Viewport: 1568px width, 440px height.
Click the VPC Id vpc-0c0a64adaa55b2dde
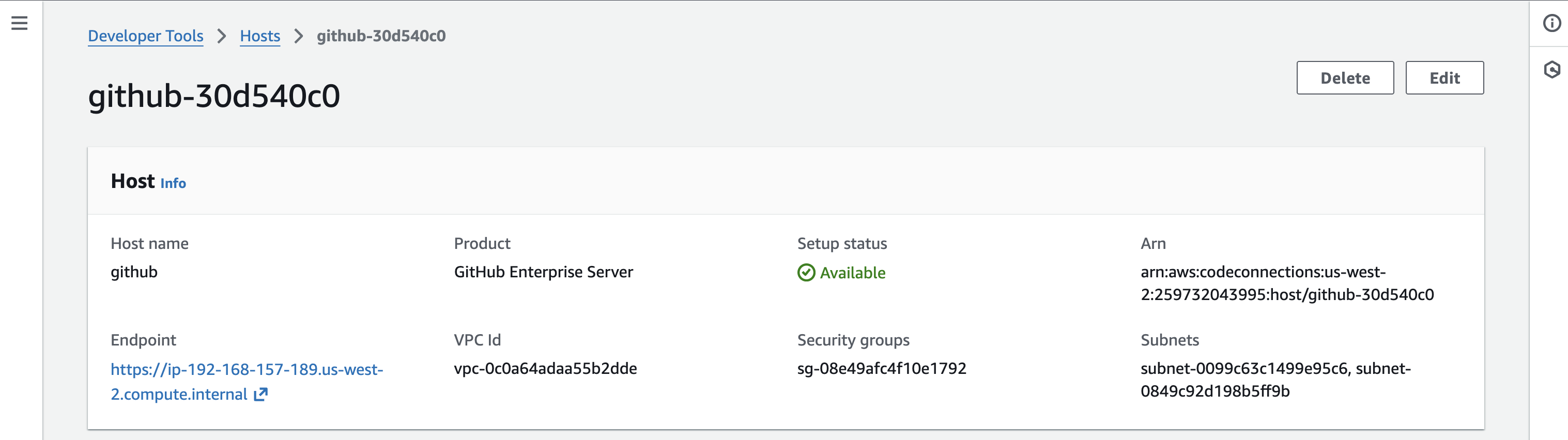click(x=545, y=369)
